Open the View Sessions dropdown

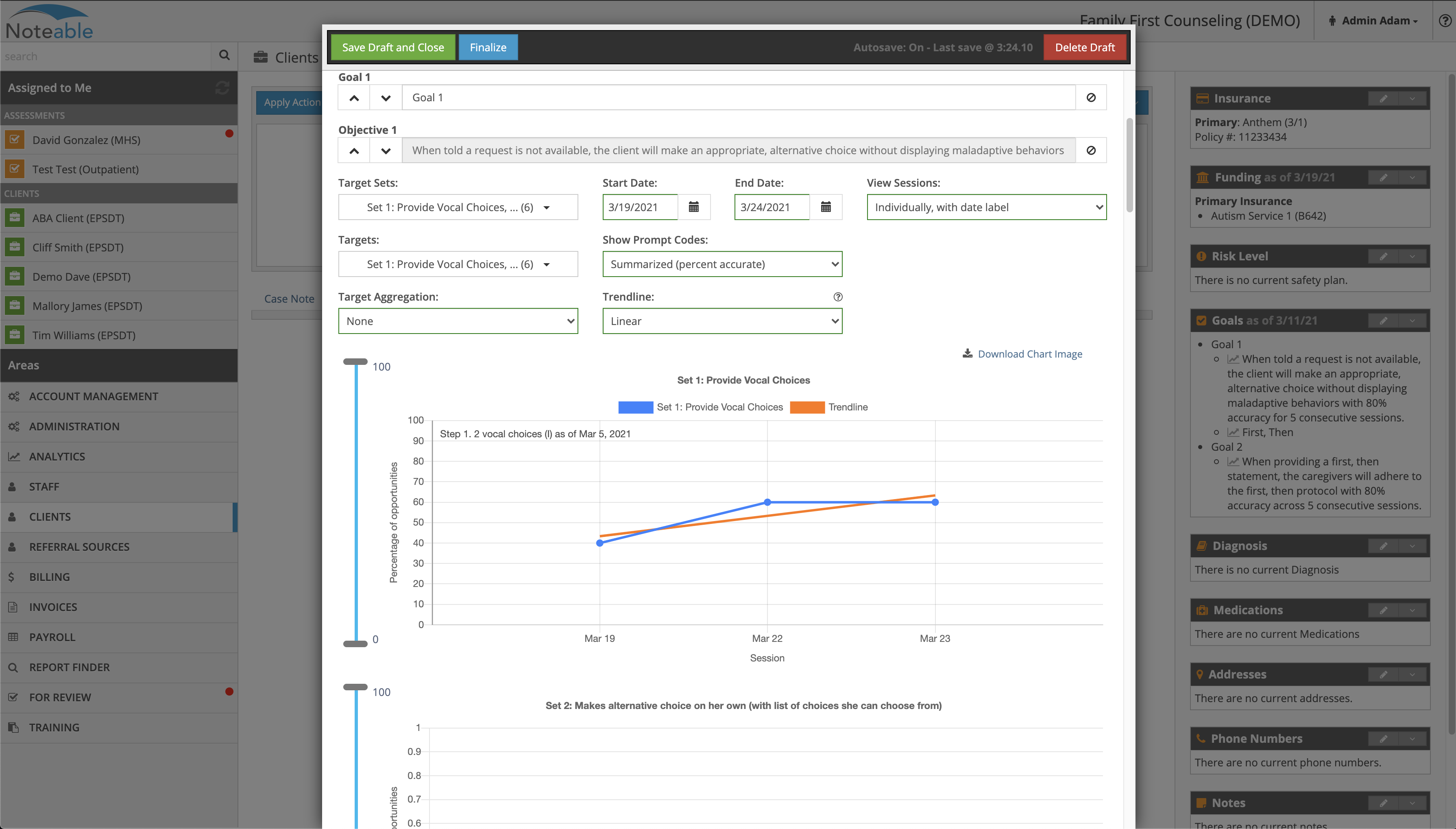click(x=986, y=207)
